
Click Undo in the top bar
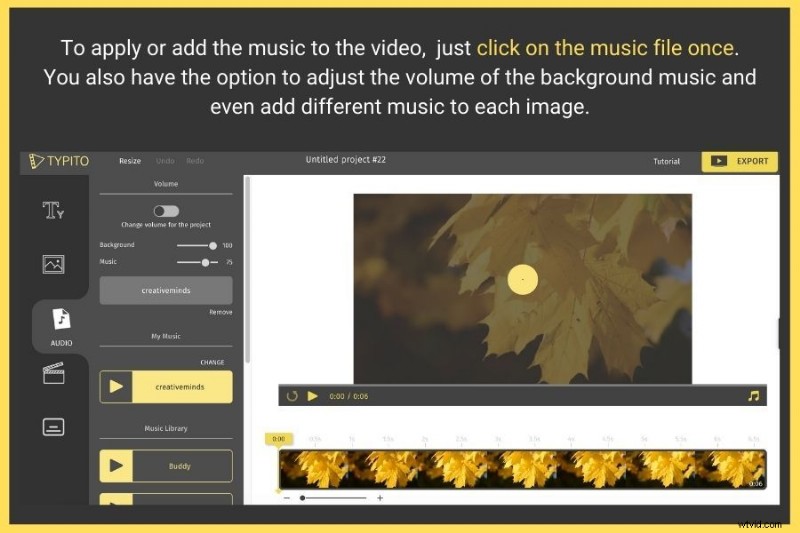coord(165,161)
